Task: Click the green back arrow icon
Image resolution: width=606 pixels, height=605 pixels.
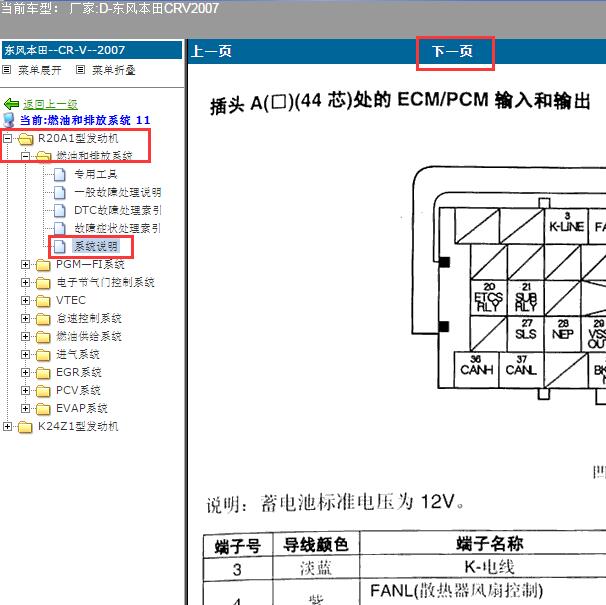Action: (x=12, y=104)
